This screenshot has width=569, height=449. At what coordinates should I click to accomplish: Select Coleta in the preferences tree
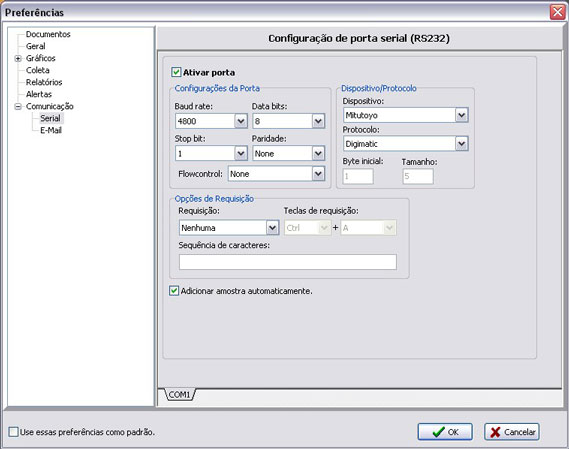click(37, 70)
